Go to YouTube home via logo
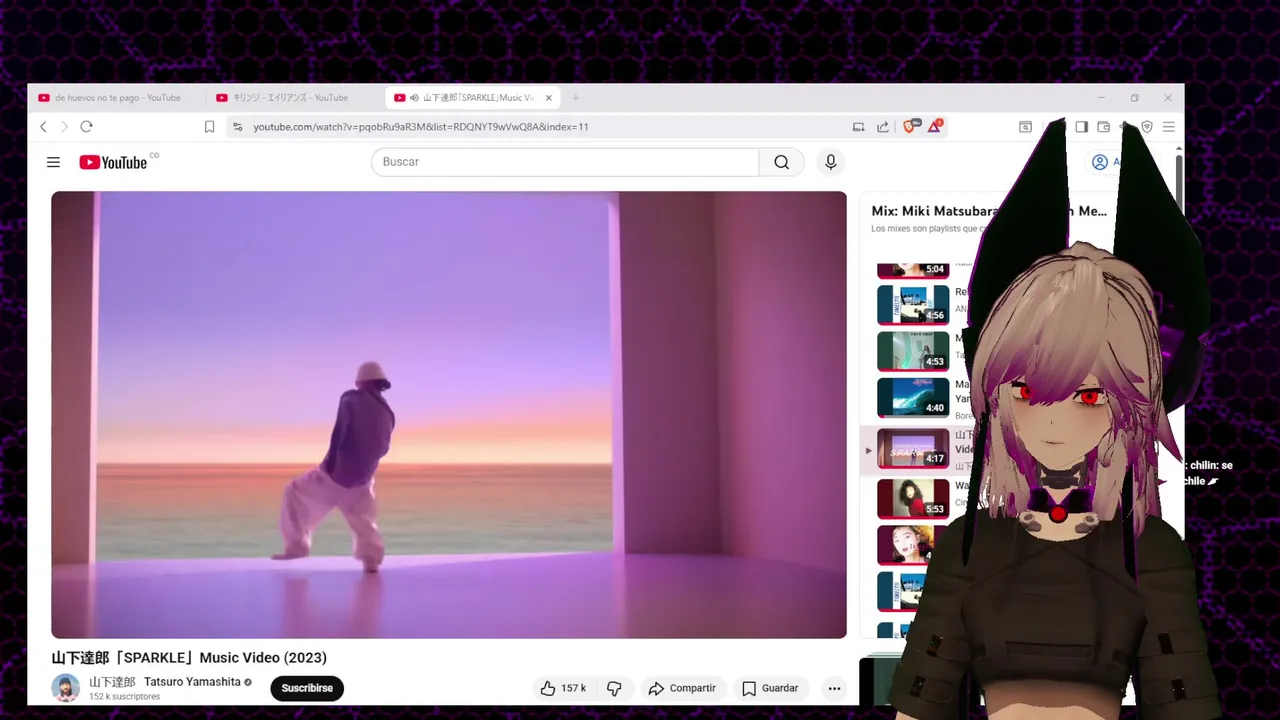This screenshot has height=720, width=1280. pos(113,162)
